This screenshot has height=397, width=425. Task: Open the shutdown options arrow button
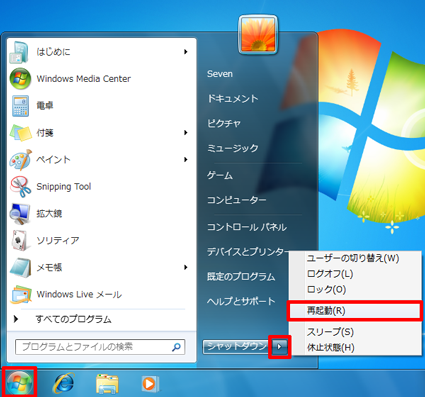click(x=280, y=347)
